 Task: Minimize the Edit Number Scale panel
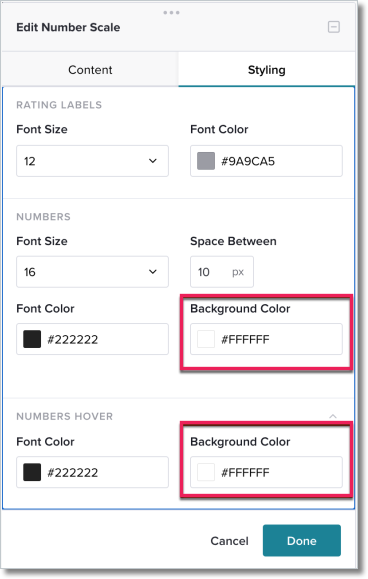click(x=334, y=27)
